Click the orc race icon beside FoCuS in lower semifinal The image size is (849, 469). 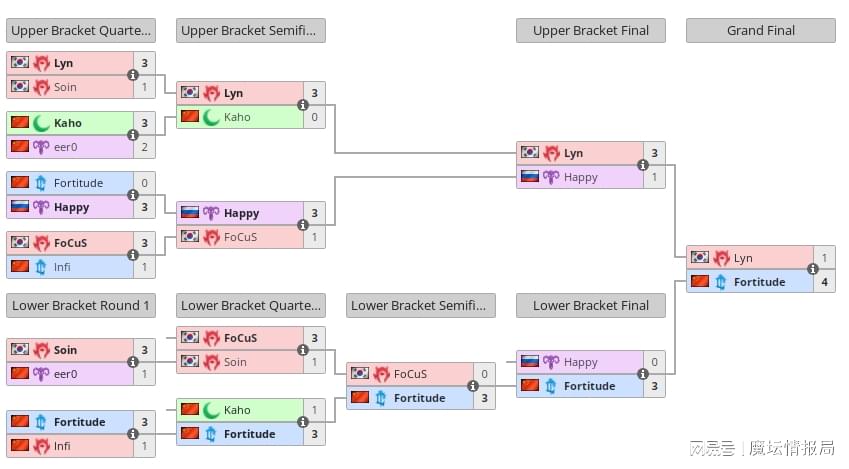click(x=381, y=374)
